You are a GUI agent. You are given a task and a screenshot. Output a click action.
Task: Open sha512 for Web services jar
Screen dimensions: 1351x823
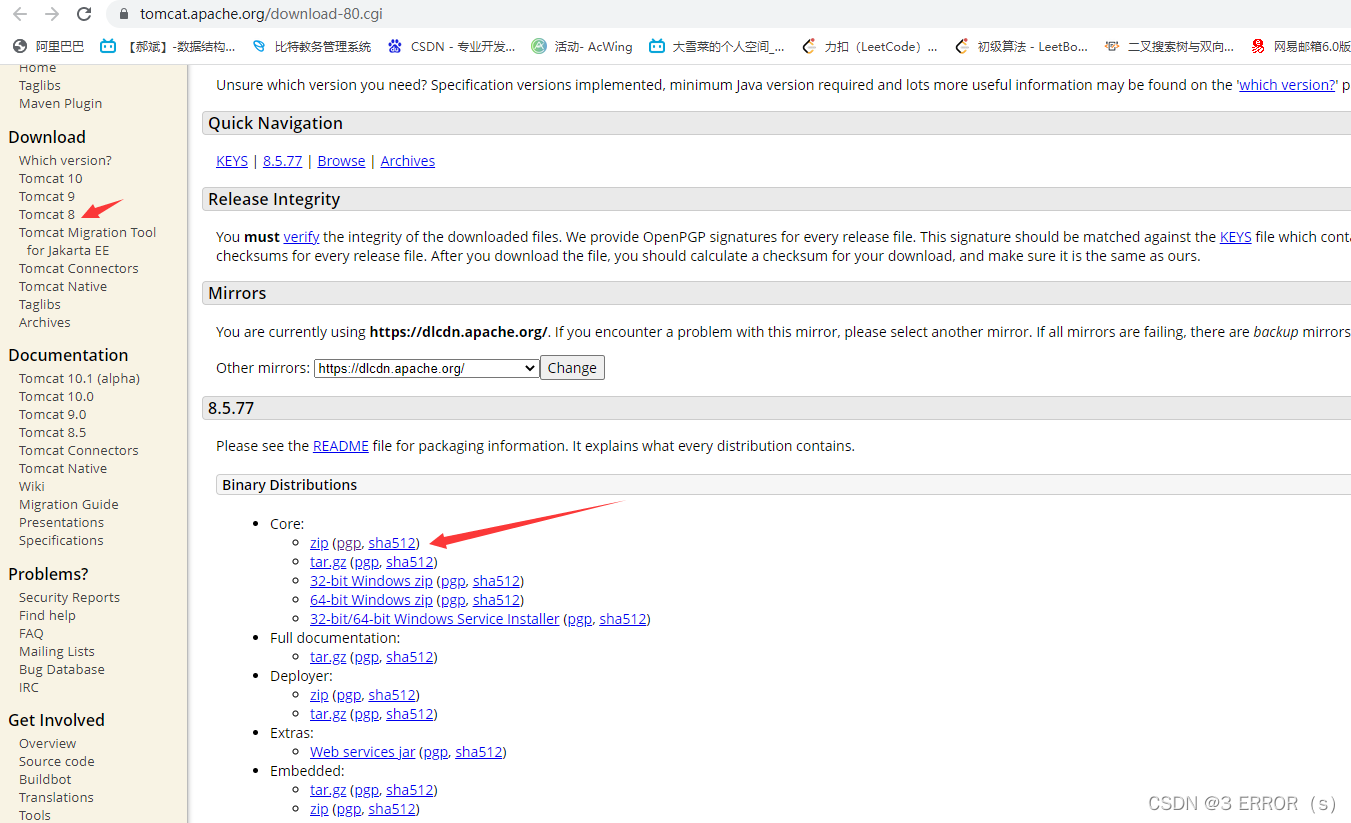pyautogui.click(x=479, y=752)
